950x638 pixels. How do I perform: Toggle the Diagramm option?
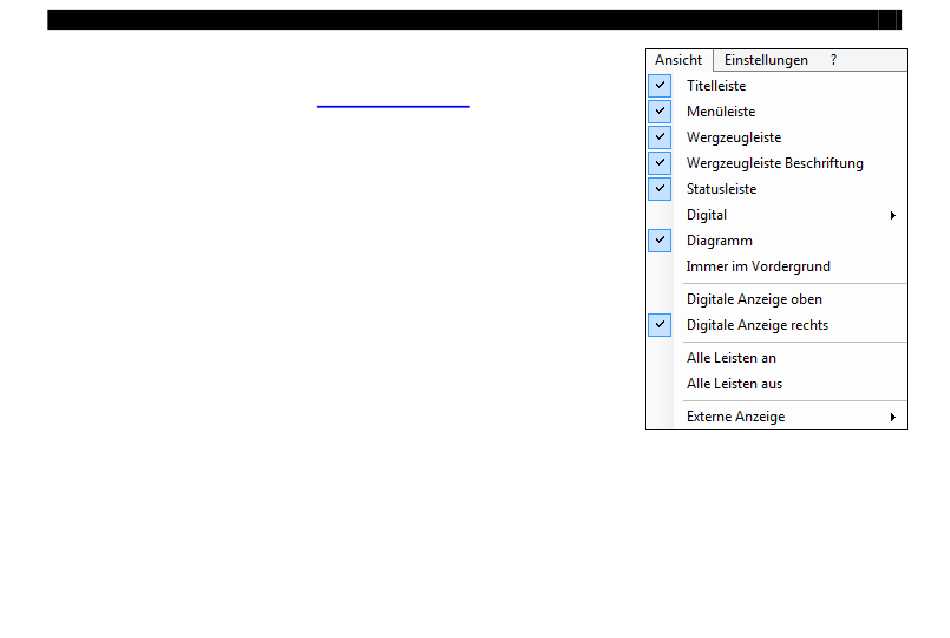coord(777,241)
